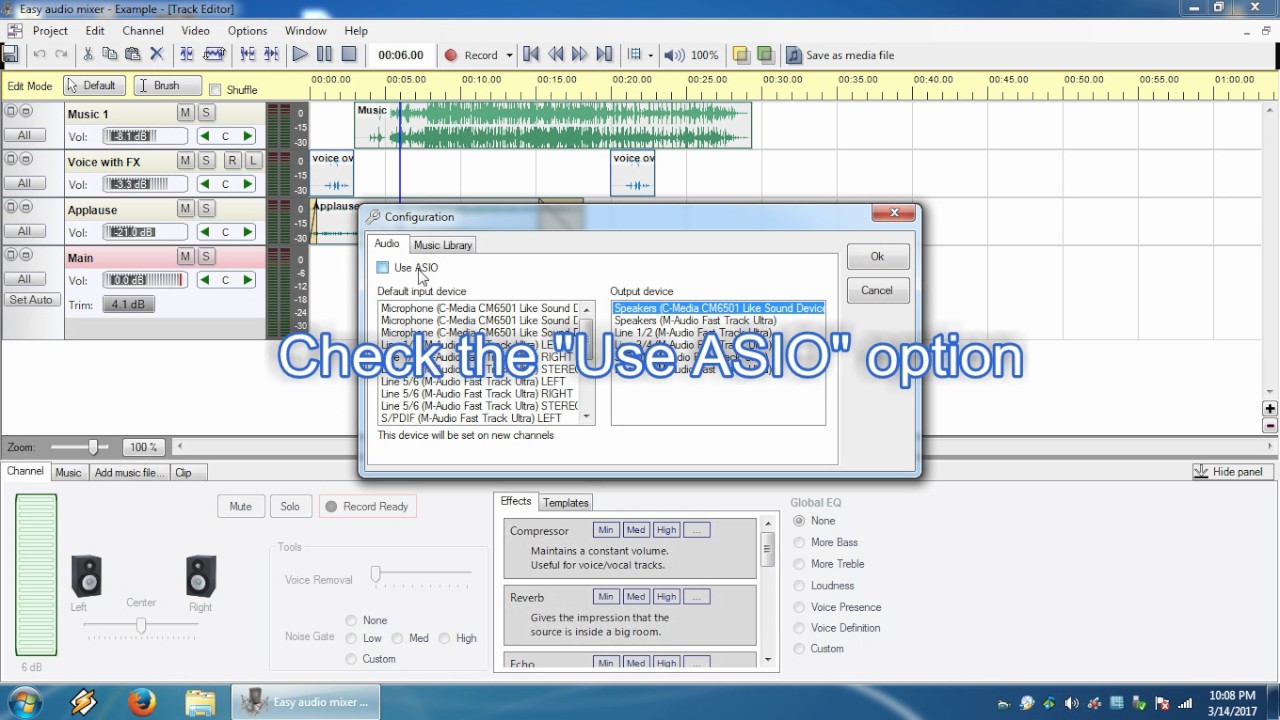This screenshot has height=720, width=1280.
Task: Delete selection with blue X icon
Action: pyautogui.click(x=156, y=55)
